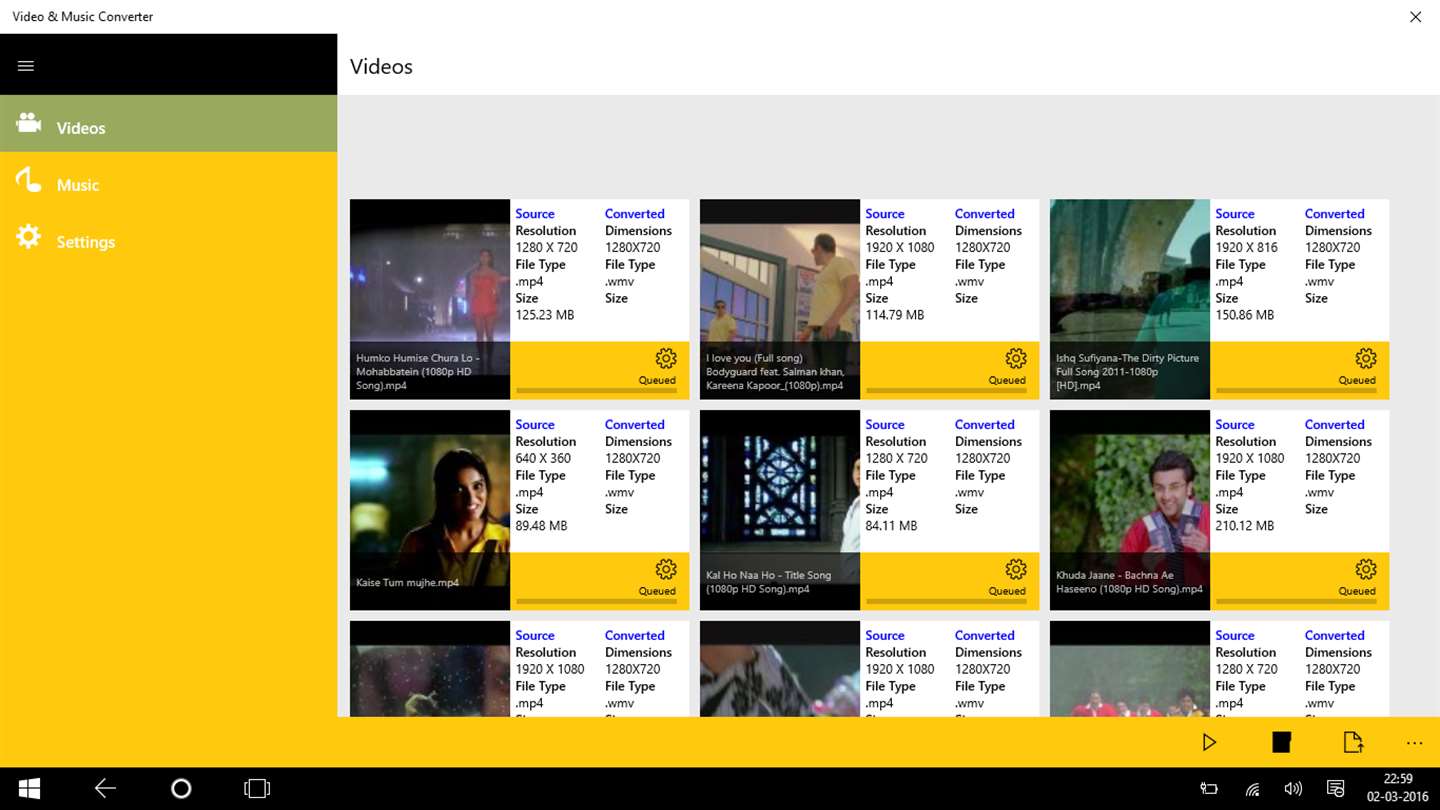This screenshot has width=1440, height=810.
Task: Switch to the Music section
Action: [x=168, y=181]
